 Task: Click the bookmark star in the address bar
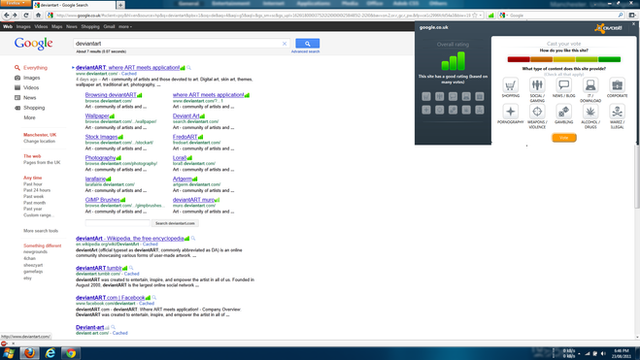click(x=474, y=15)
